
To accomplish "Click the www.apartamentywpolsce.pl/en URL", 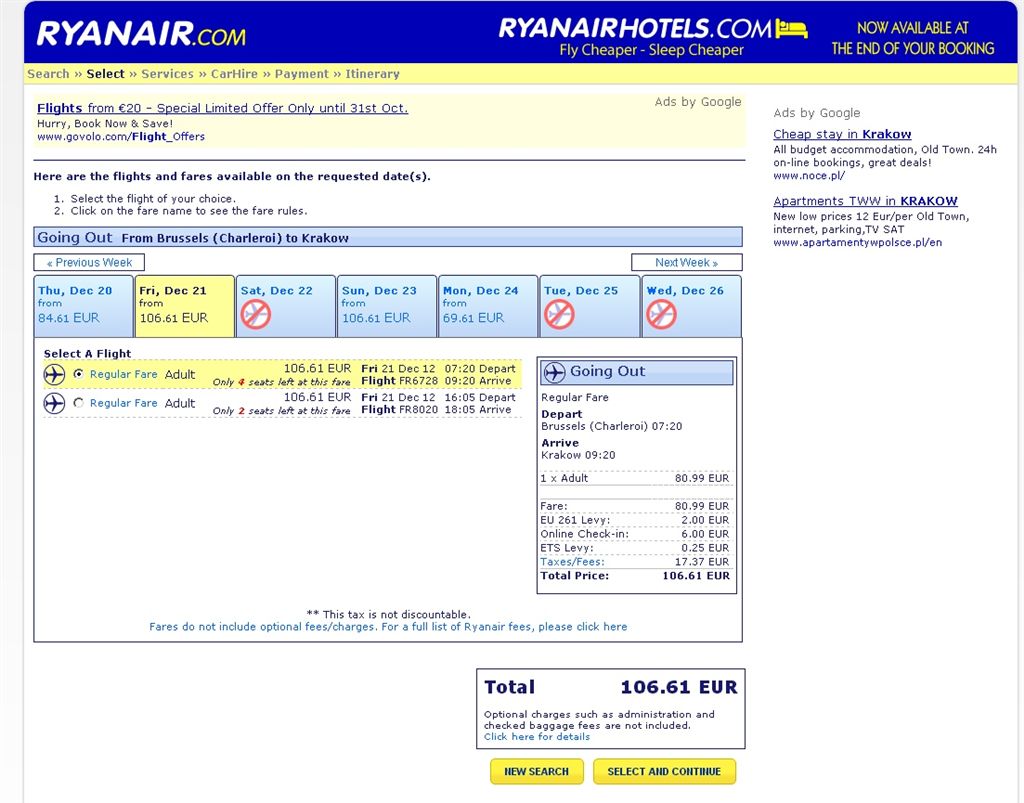I will [x=857, y=243].
